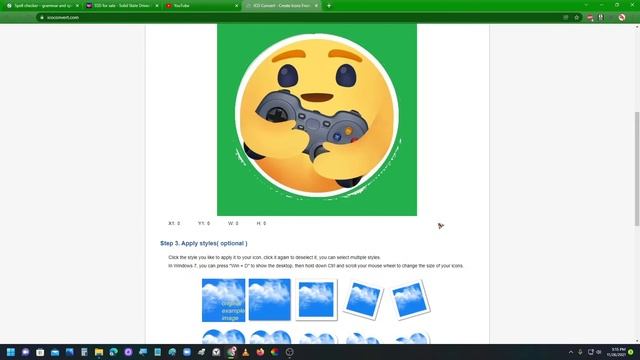Screen dimensions: 640x360
Task: Click the H height value
Action: [261, 223]
